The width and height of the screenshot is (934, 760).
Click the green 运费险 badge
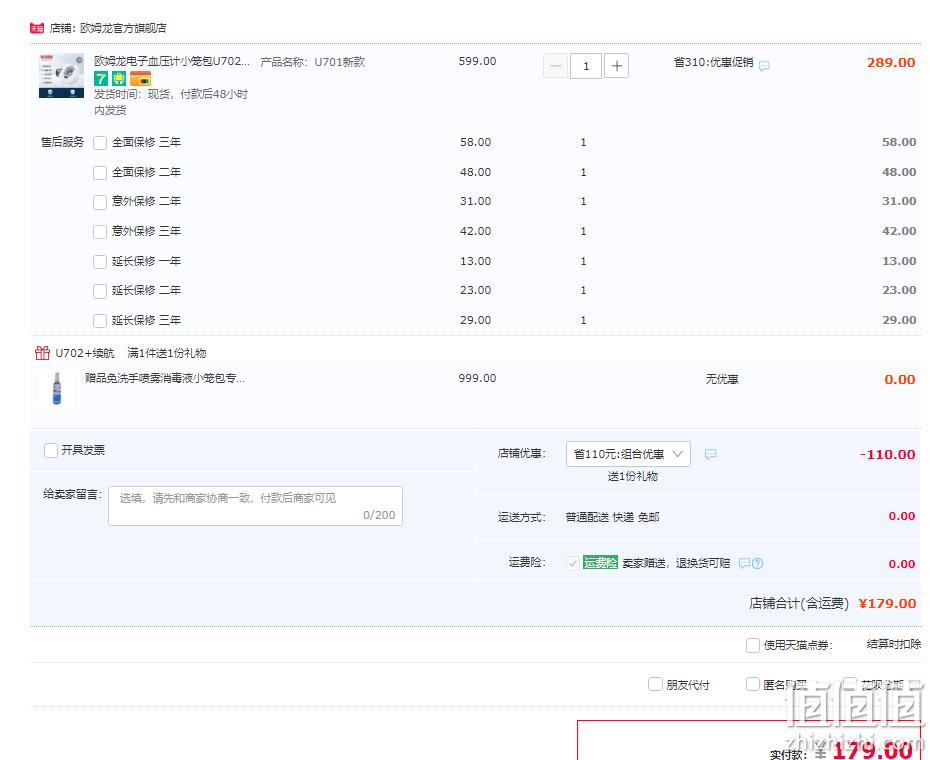pos(600,562)
